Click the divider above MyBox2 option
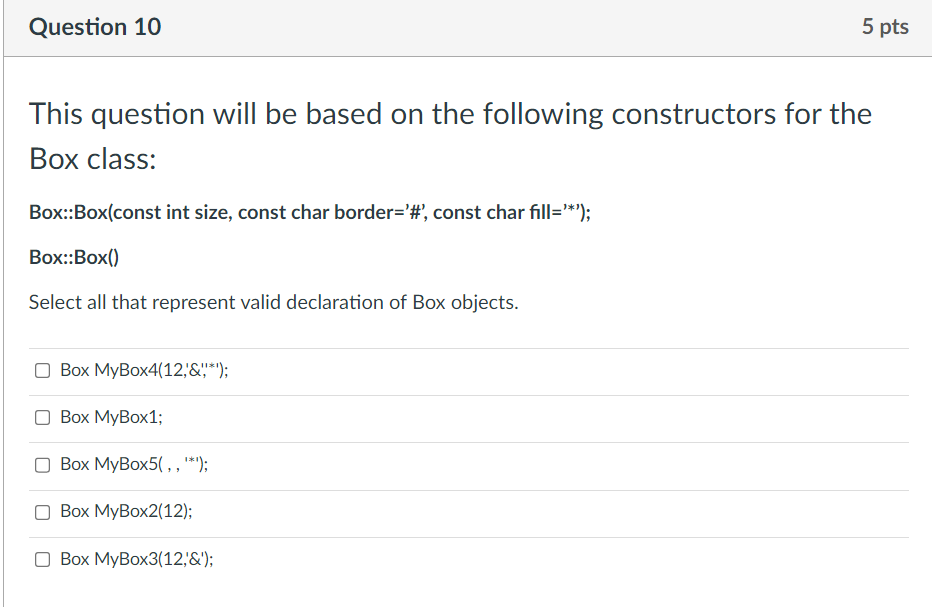 click(x=466, y=488)
